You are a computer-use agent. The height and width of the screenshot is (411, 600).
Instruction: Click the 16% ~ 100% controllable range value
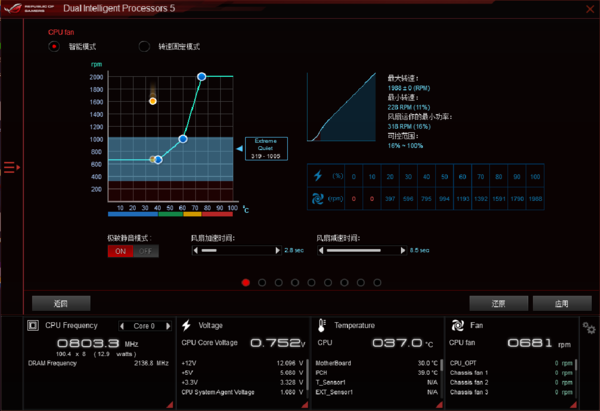point(405,146)
